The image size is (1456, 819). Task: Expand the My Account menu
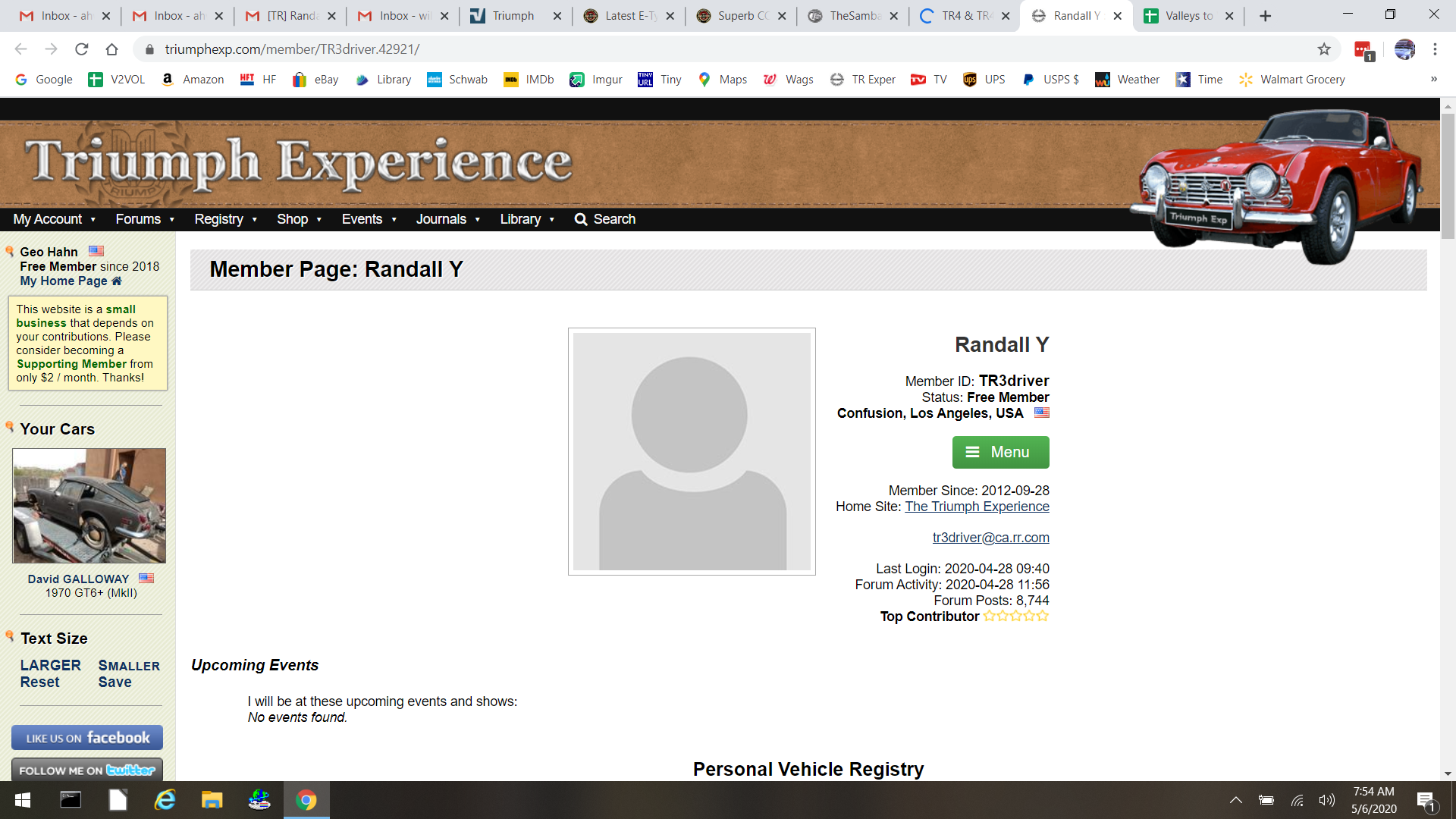point(55,219)
